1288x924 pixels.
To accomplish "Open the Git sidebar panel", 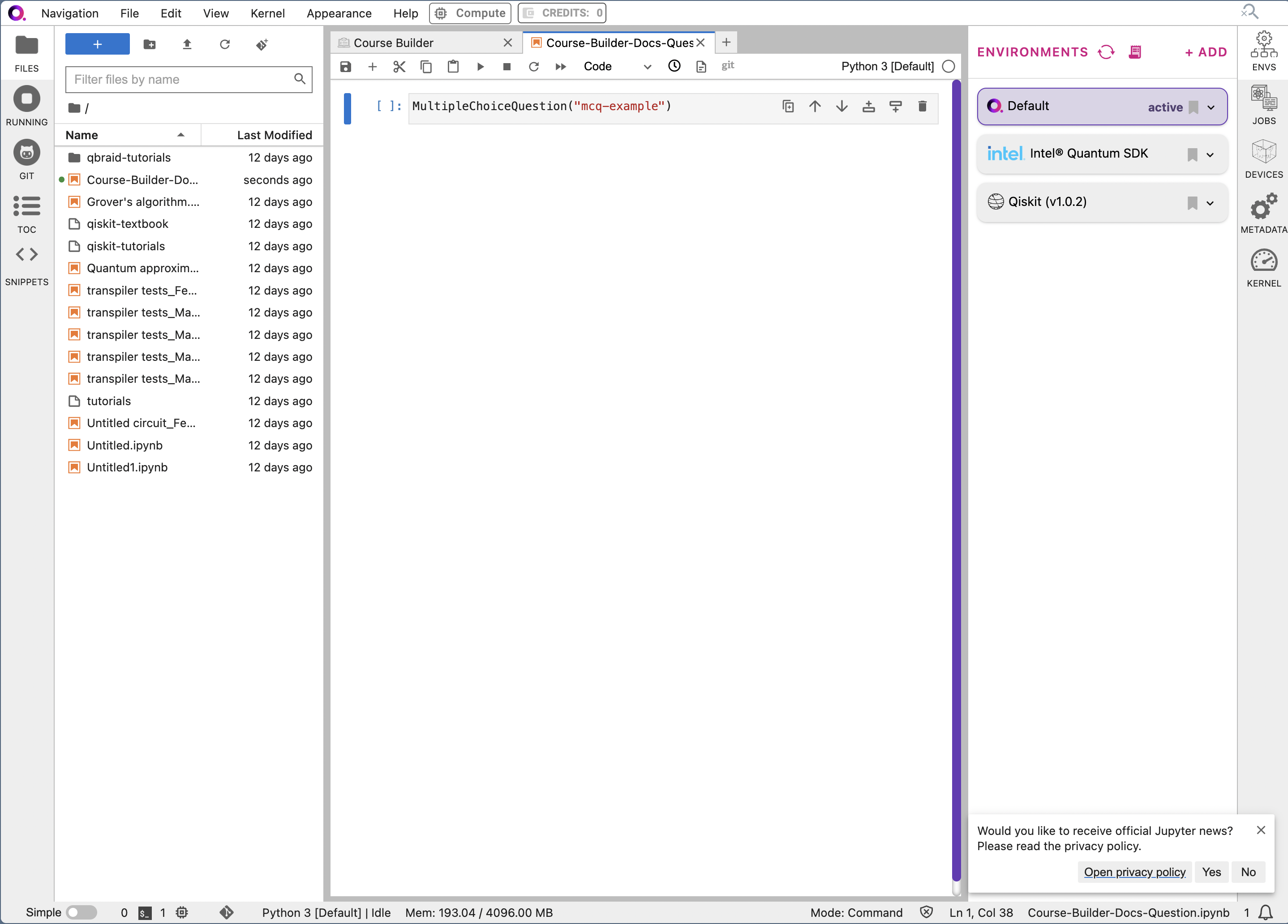I will pyautogui.click(x=27, y=160).
